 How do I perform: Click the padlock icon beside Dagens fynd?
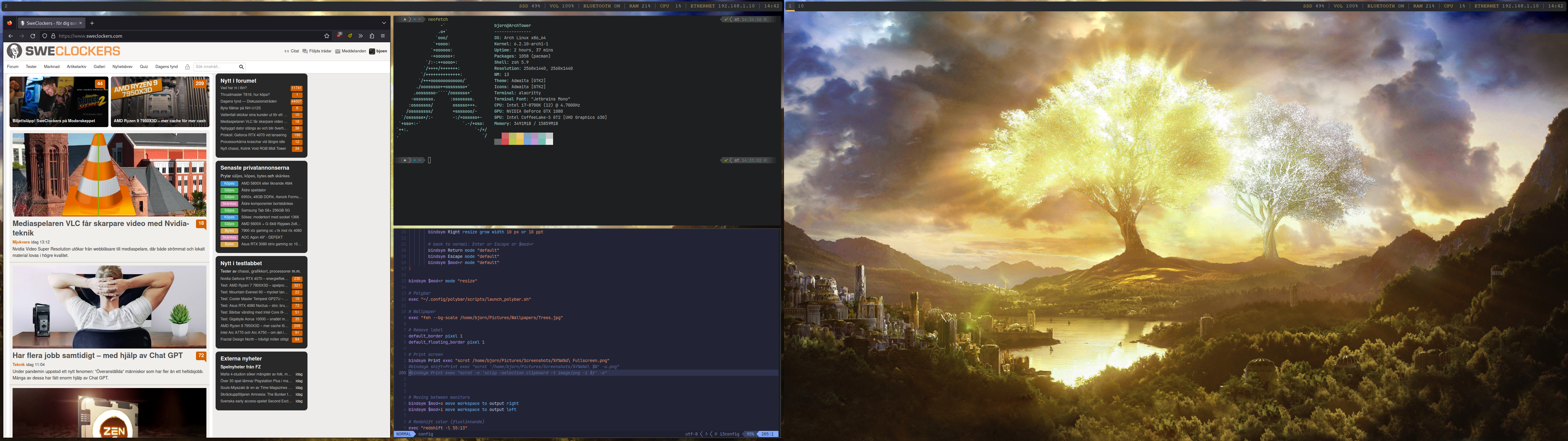tap(187, 67)
